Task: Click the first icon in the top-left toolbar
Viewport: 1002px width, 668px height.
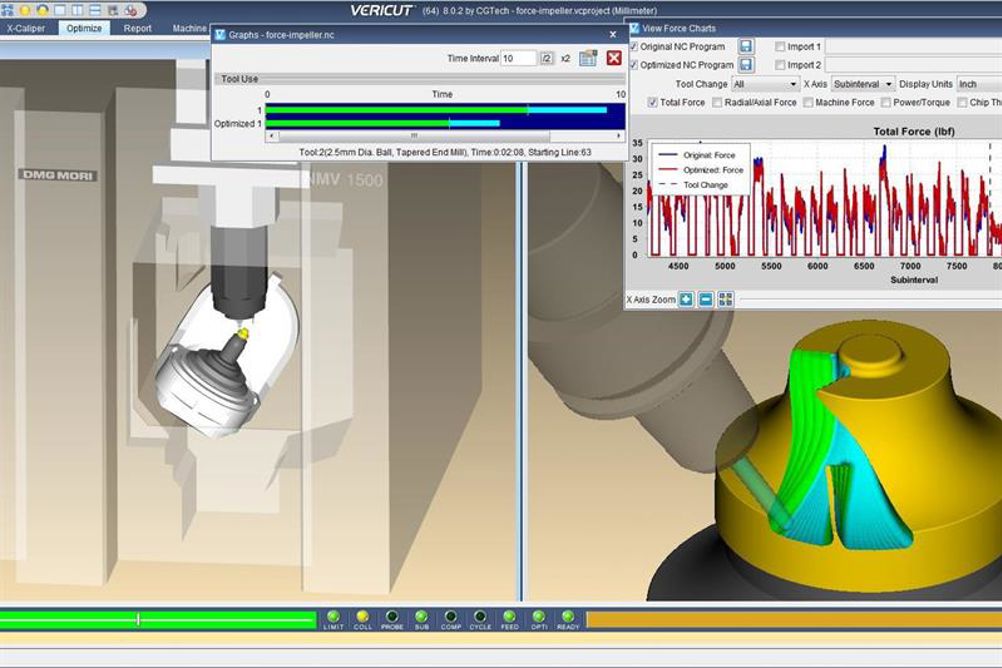Action: [x=8, y=10]
